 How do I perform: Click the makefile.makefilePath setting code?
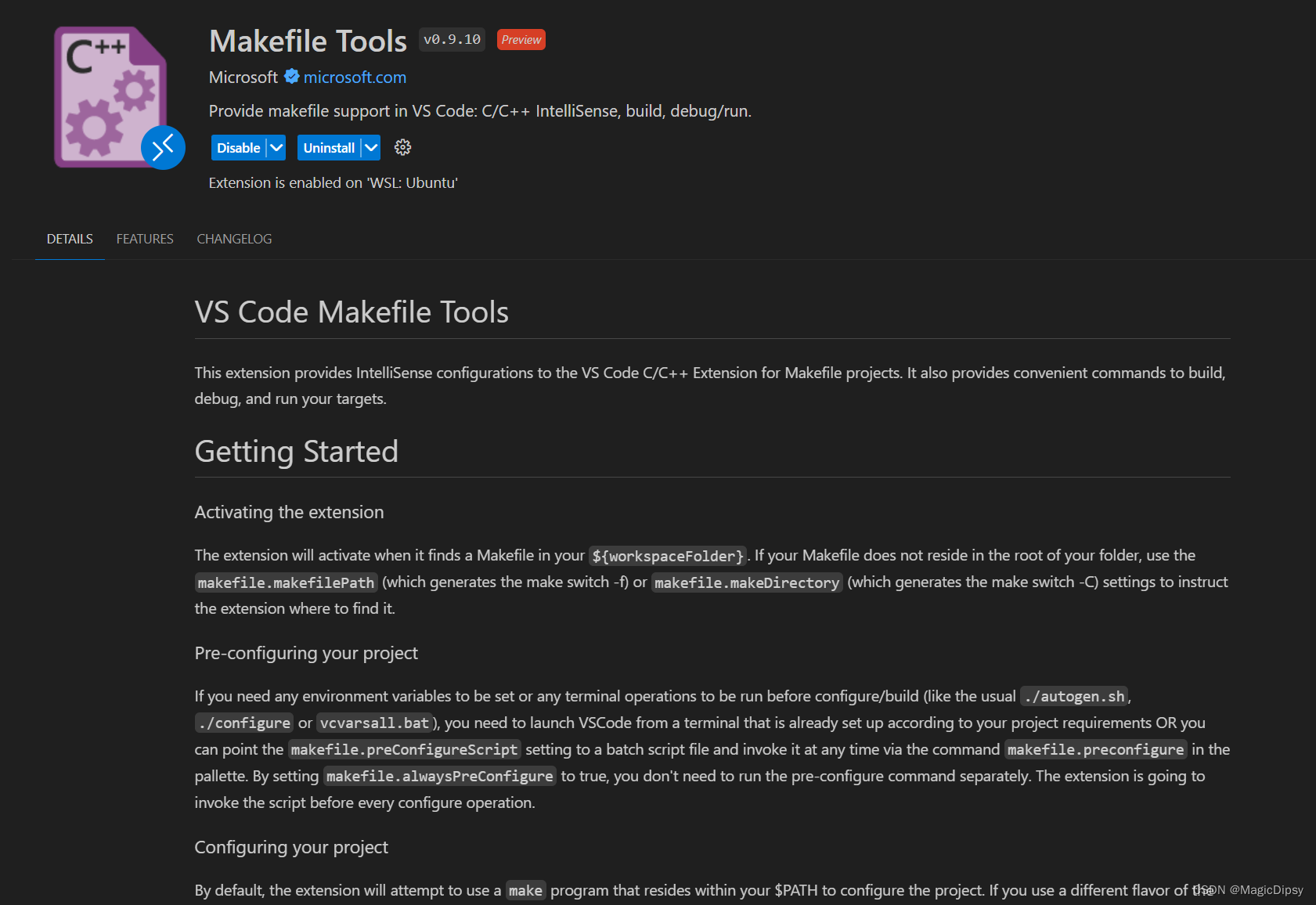click(286, 582)
